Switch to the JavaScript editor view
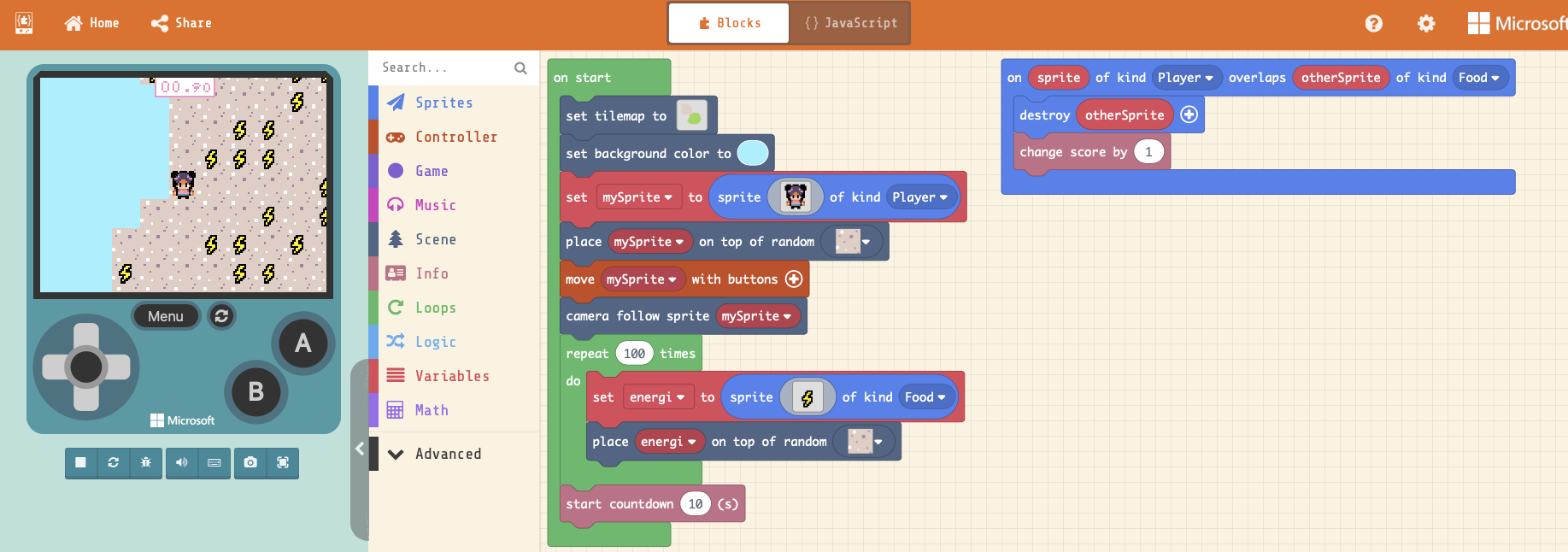Screen dimensions: 1568x552 (x=850, y=23)
